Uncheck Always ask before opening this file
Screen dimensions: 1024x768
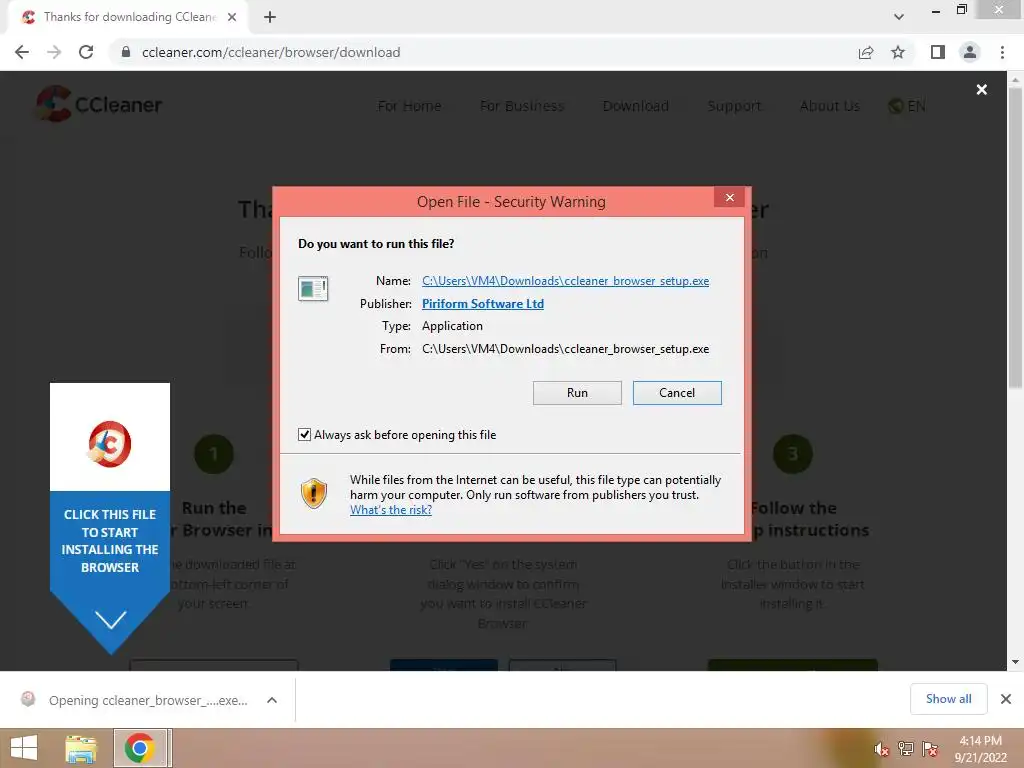tap(304, 435)
